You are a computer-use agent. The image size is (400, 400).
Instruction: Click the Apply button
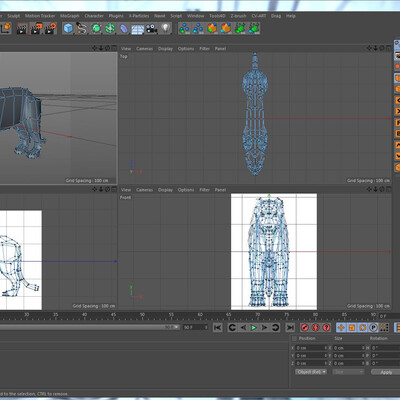(x=386, y=372)
